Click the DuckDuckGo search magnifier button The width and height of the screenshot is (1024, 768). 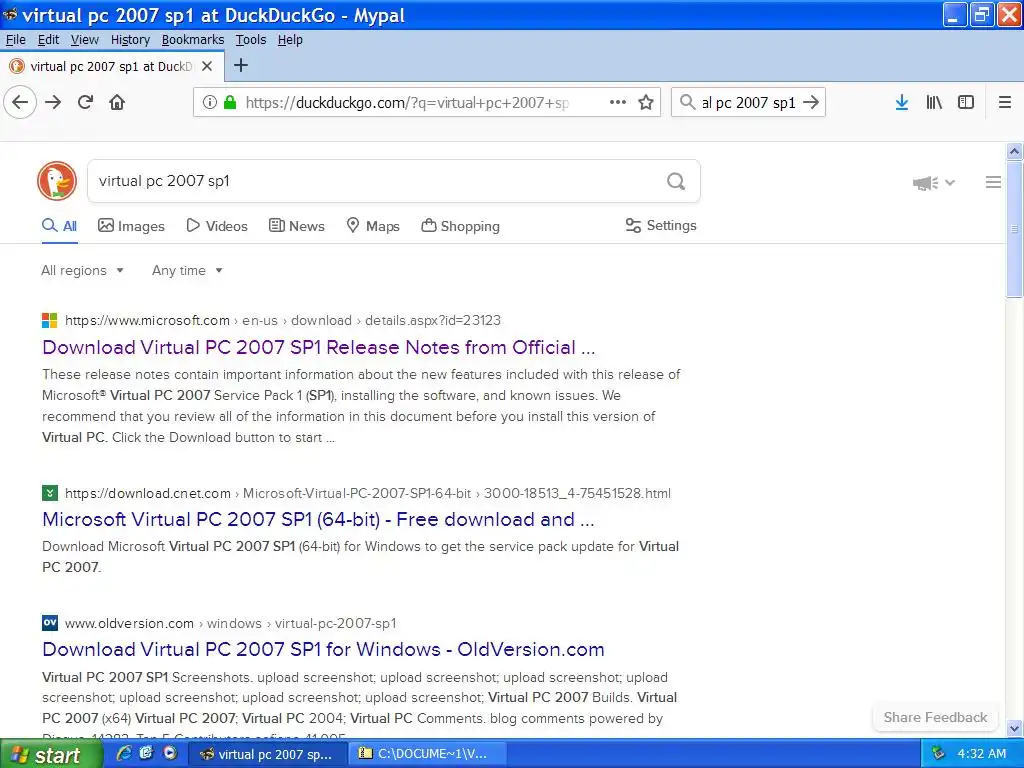[x=676, y=181]
